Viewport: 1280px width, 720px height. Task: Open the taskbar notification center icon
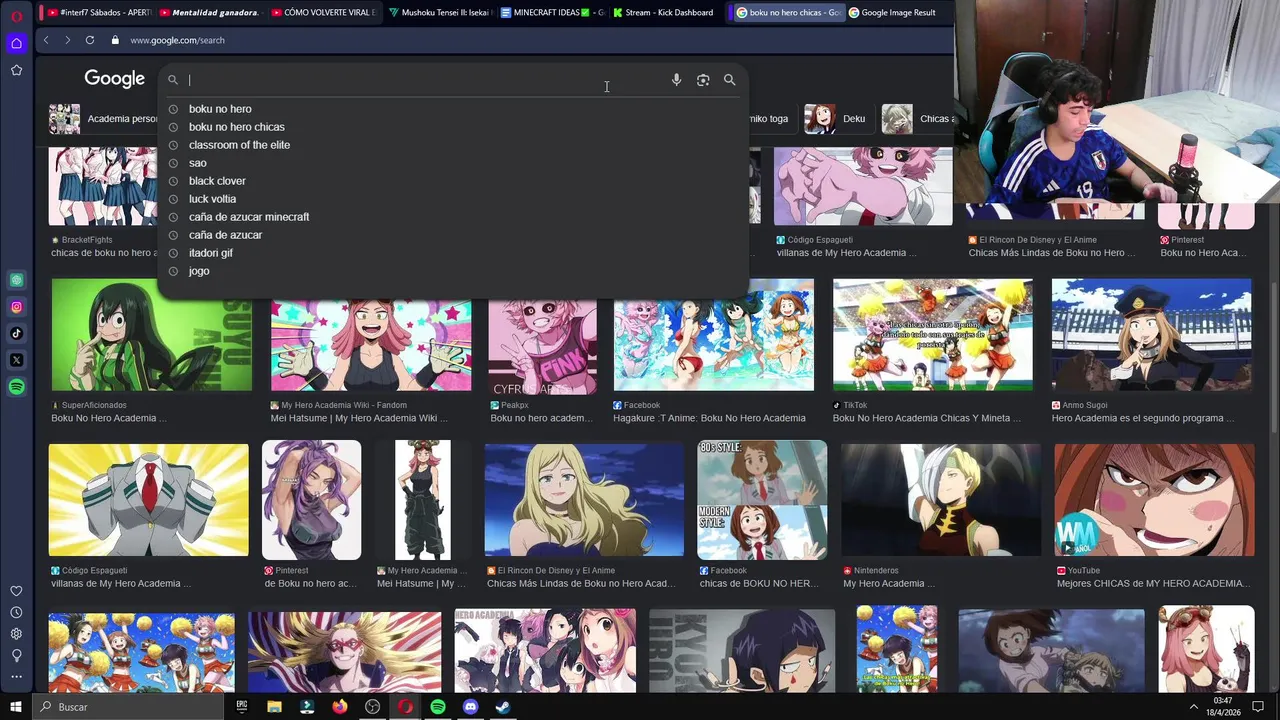(1258, 707)
